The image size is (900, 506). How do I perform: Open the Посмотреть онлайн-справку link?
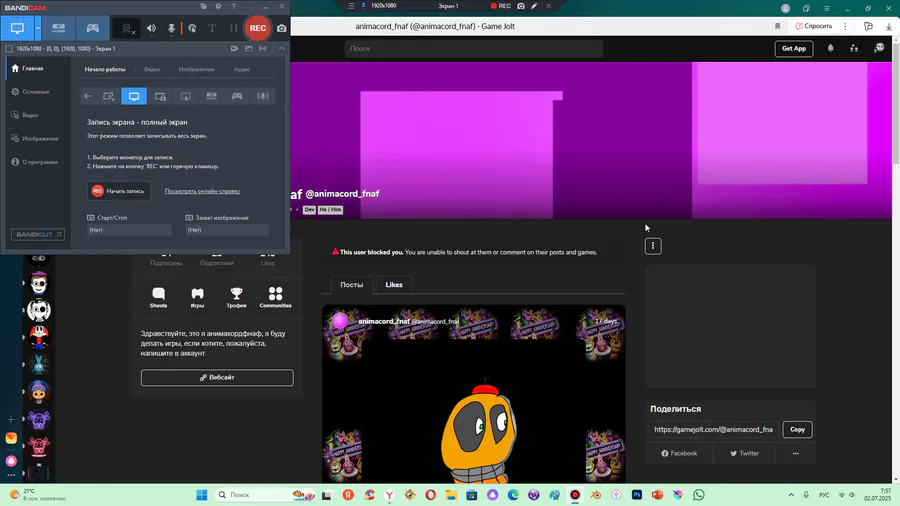[x=202, y=191]
